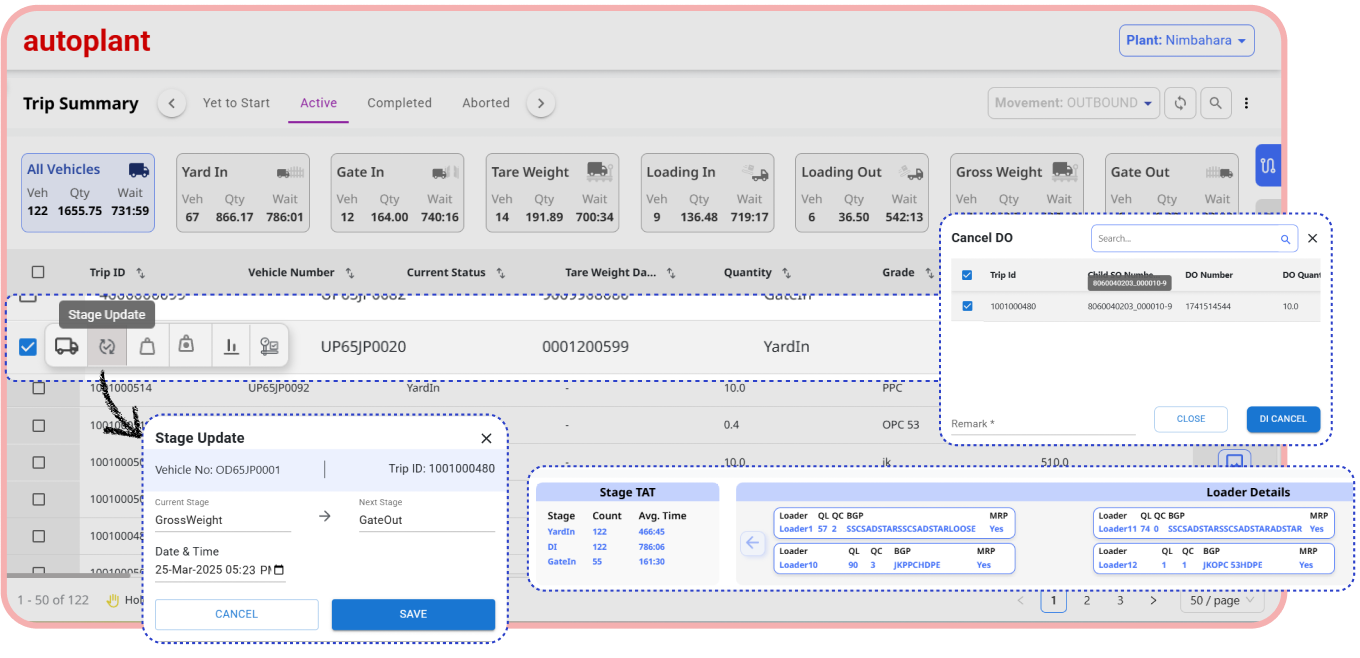Screen dimensions: 1360x658
Task: Open the 50 / page size dropdown
Action: [x=1222, y=601]
